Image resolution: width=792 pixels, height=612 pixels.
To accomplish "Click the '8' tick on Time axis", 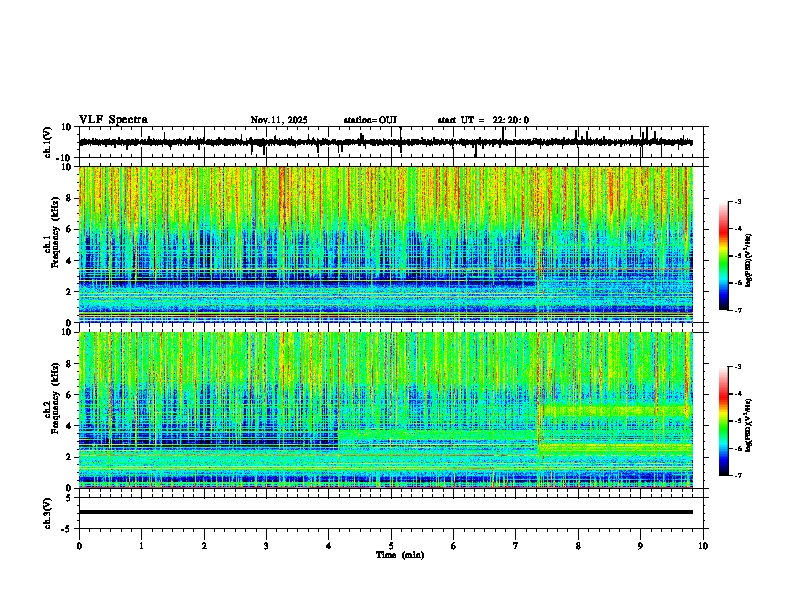I will point(578,546).
